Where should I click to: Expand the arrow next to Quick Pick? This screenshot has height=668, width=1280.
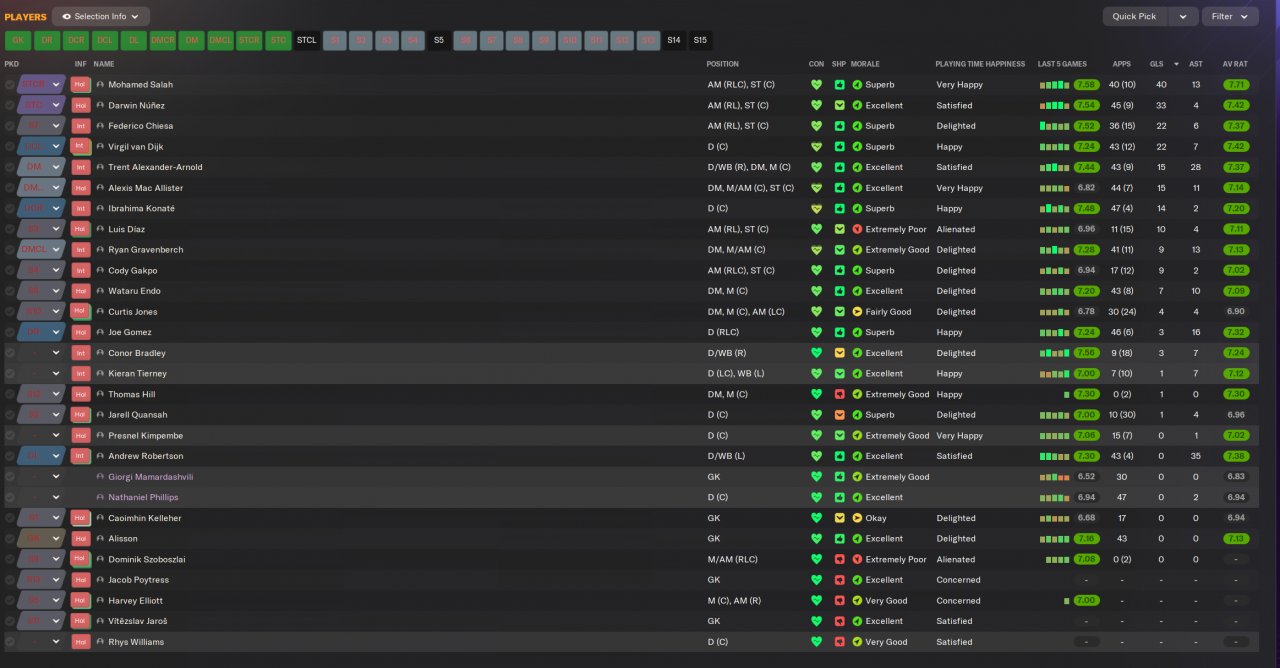[x=1183, y=16]
